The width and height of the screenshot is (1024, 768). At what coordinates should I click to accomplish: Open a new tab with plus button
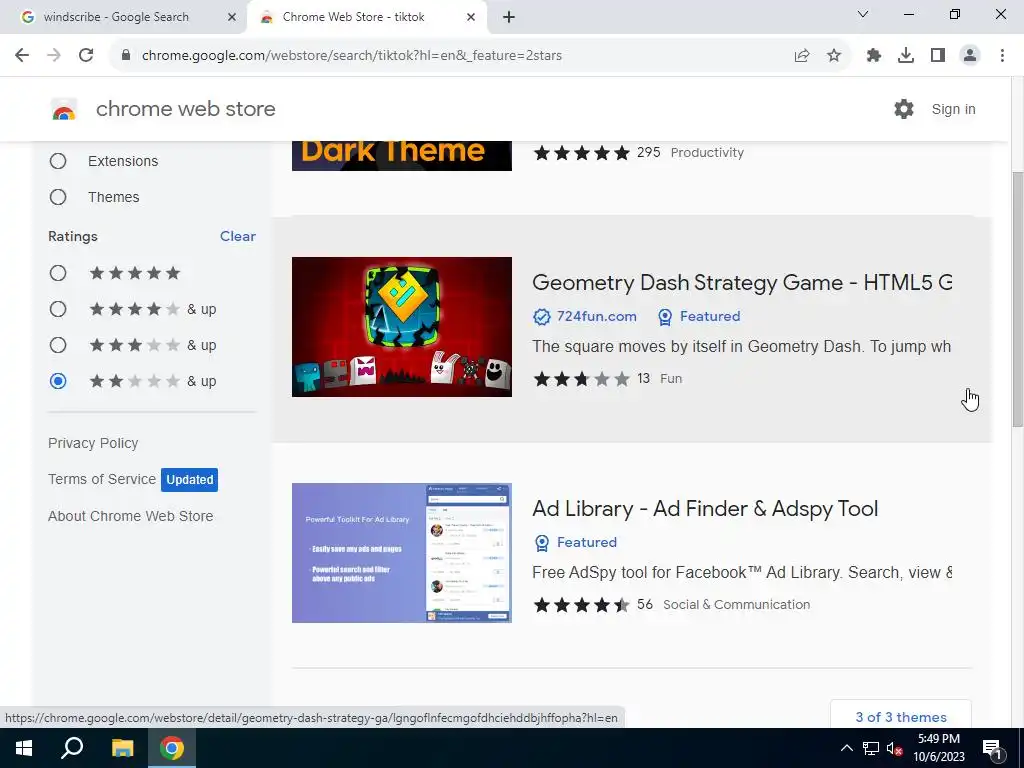pos(509,17)
